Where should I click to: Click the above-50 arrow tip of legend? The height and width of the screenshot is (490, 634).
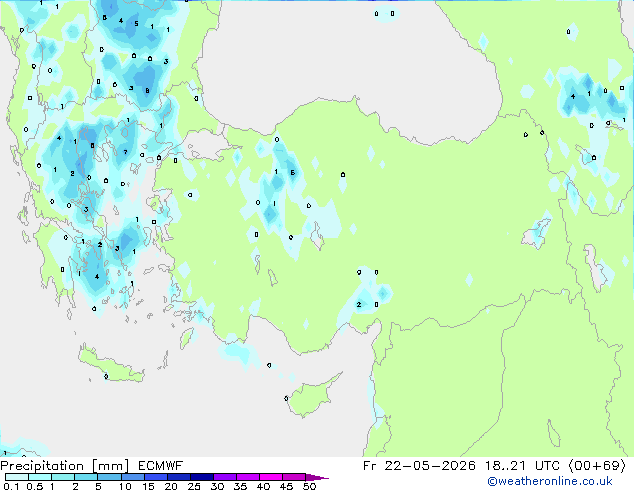(317, 477)
